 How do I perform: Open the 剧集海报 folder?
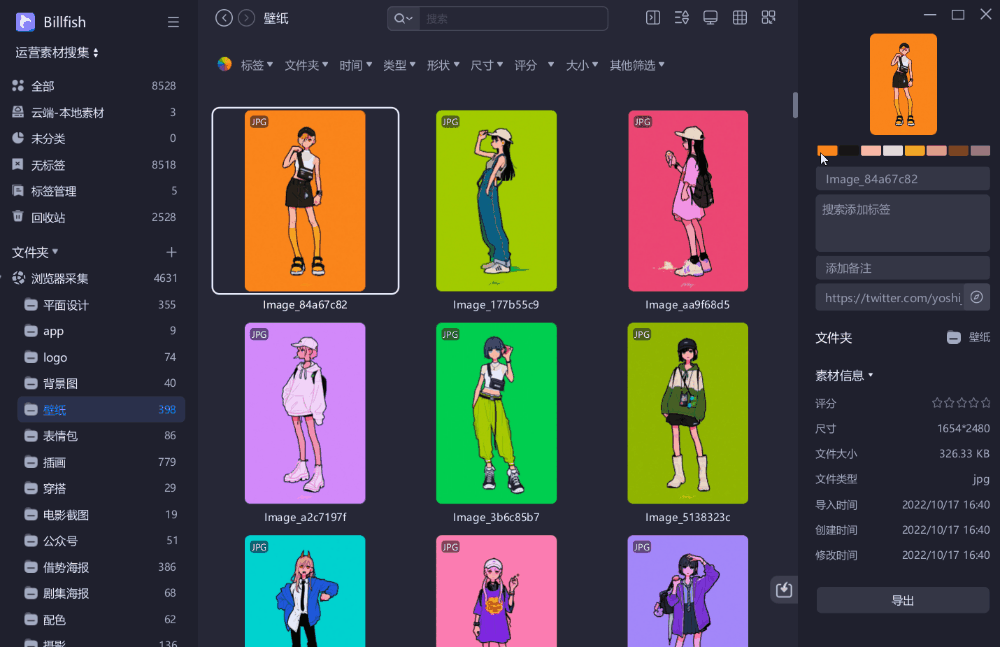[101, 593]
